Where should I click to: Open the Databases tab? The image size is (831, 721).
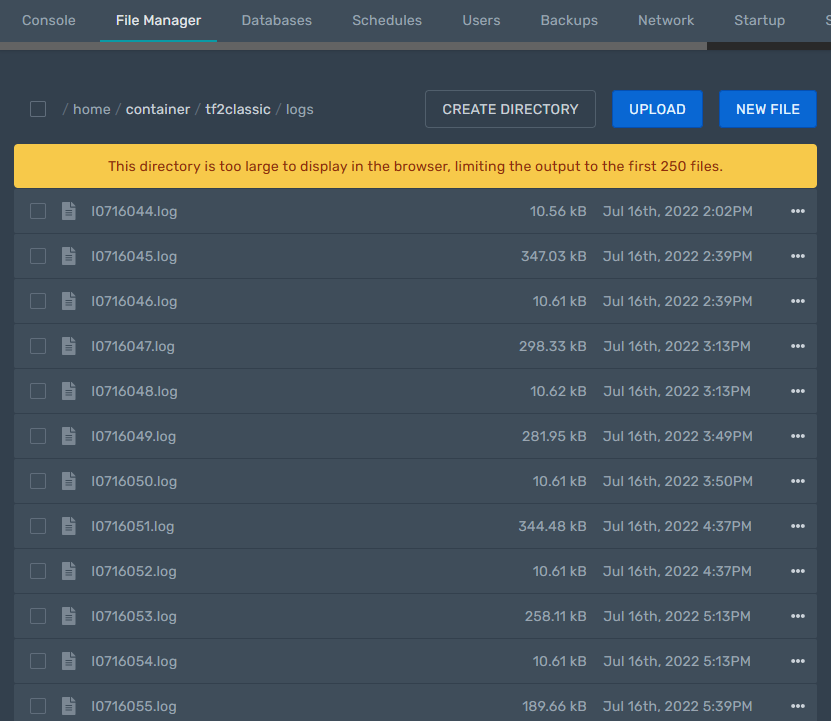(x=277, y=20)
